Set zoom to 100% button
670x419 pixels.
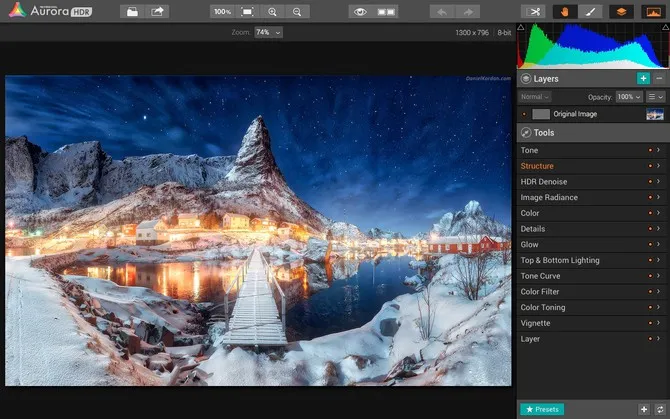[222, 11]
